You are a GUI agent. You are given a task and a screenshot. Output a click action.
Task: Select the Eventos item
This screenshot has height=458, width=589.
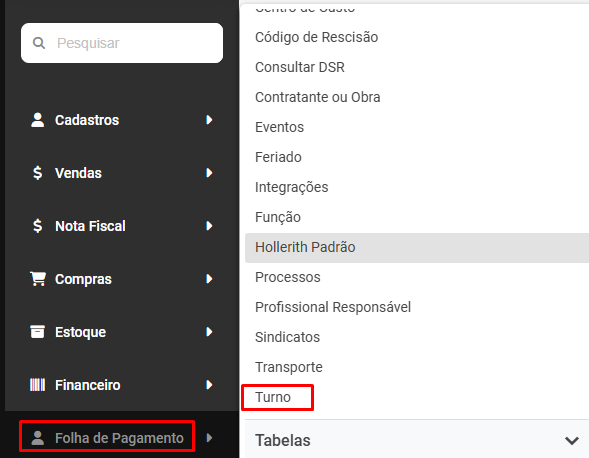pyautogui.click(x=279, y=127)
